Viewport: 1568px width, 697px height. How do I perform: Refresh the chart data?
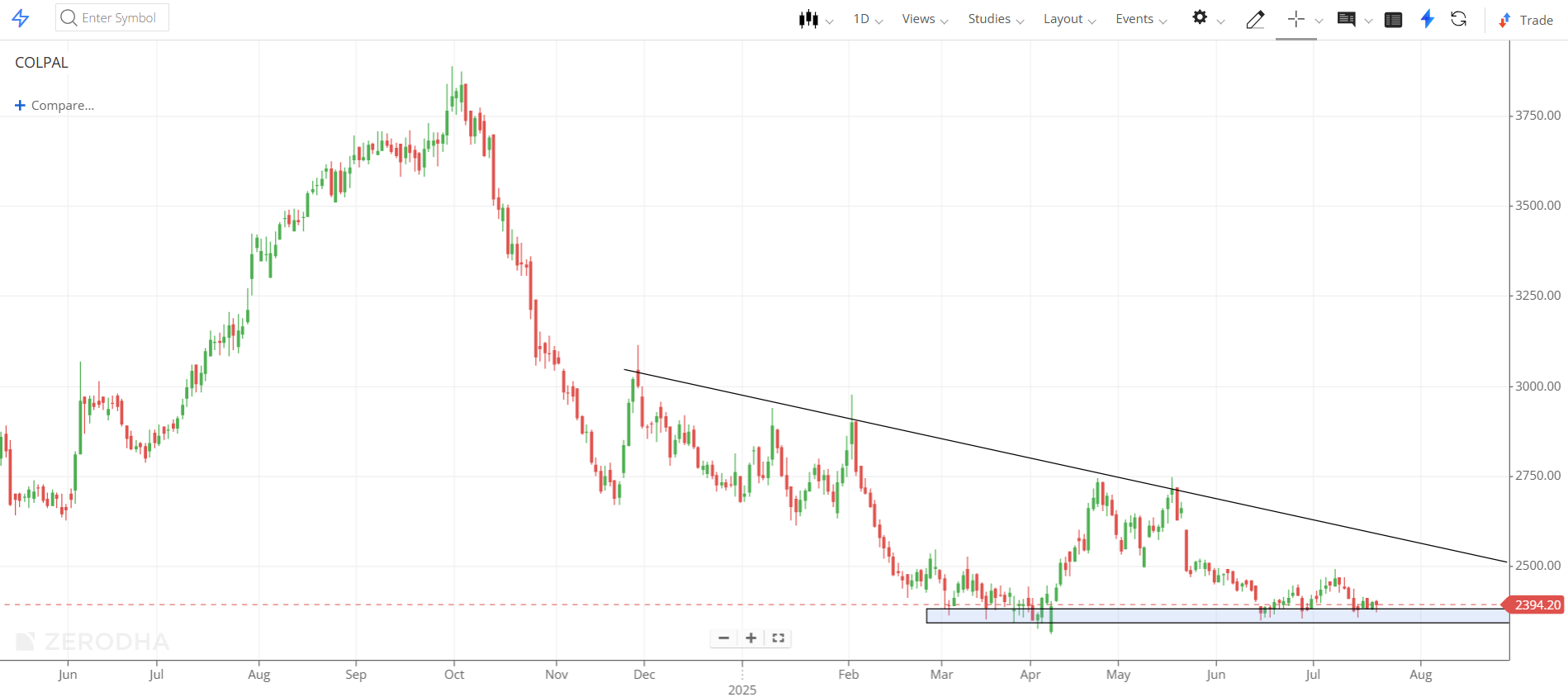click(1459, 19)
